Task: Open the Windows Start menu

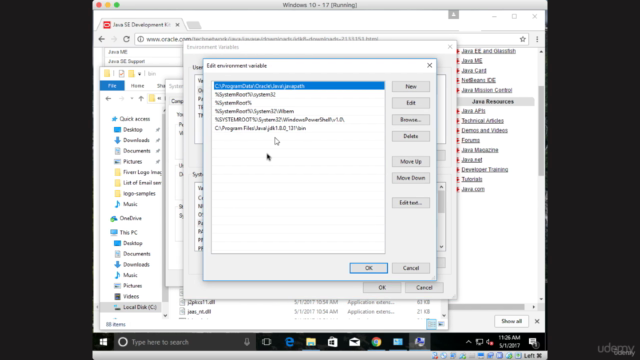Action: tap(103, 342)
